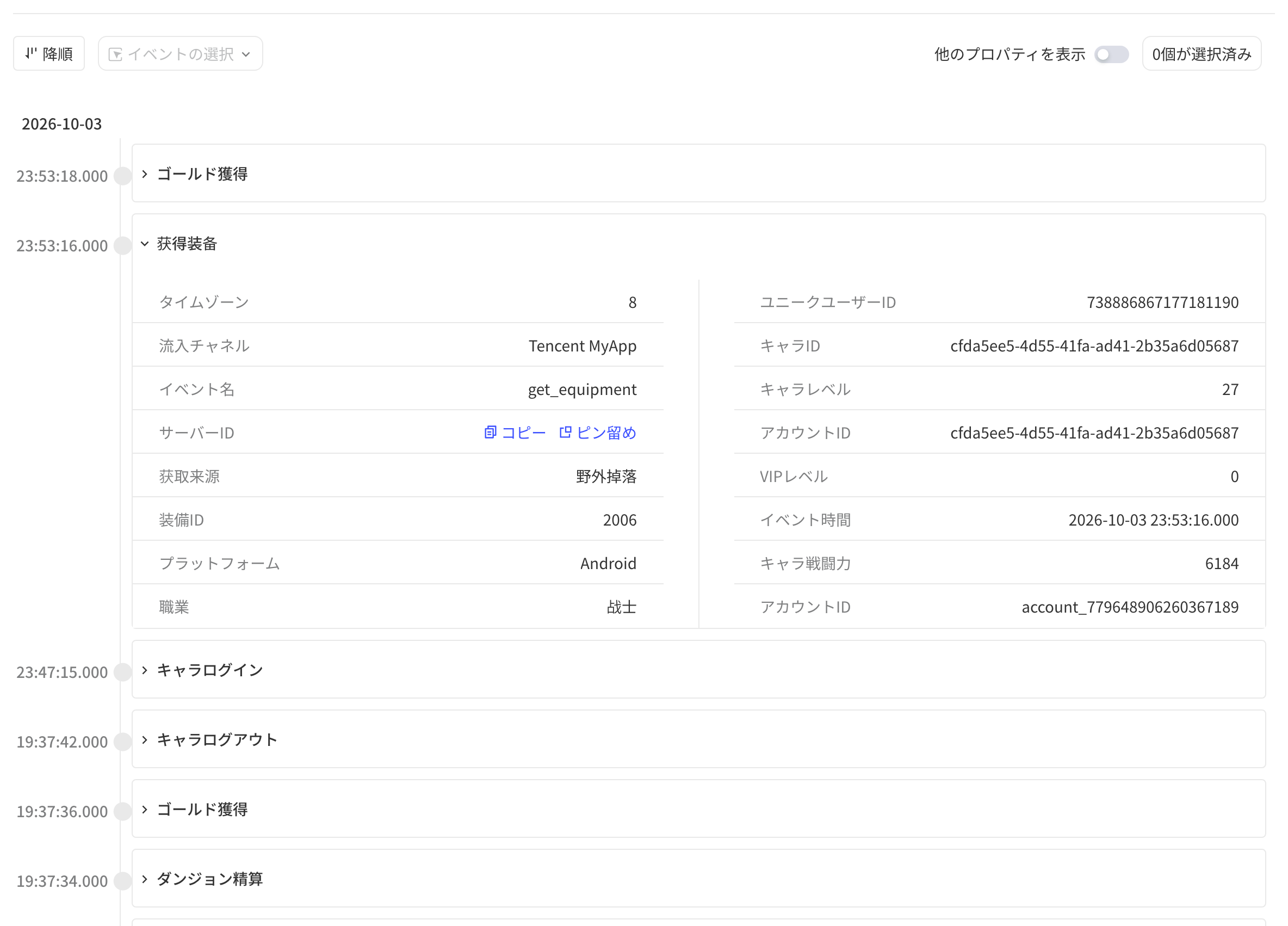Toggle 他のプロパティを表示 switch
Screen dimensions: 1288x926
1111,54
